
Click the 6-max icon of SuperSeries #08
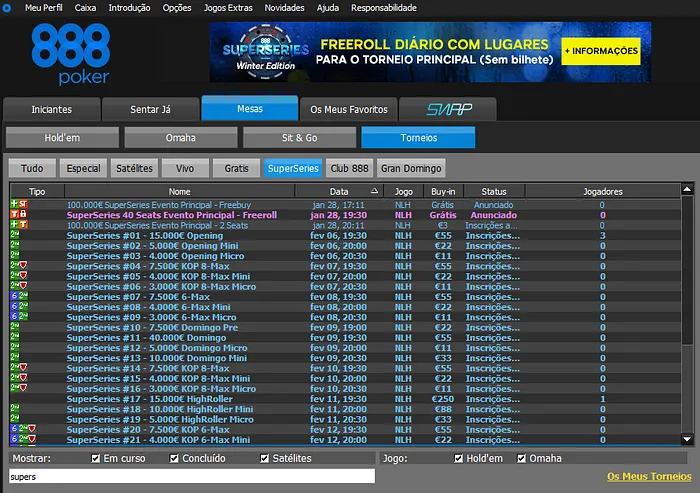[x=14, y=307]
